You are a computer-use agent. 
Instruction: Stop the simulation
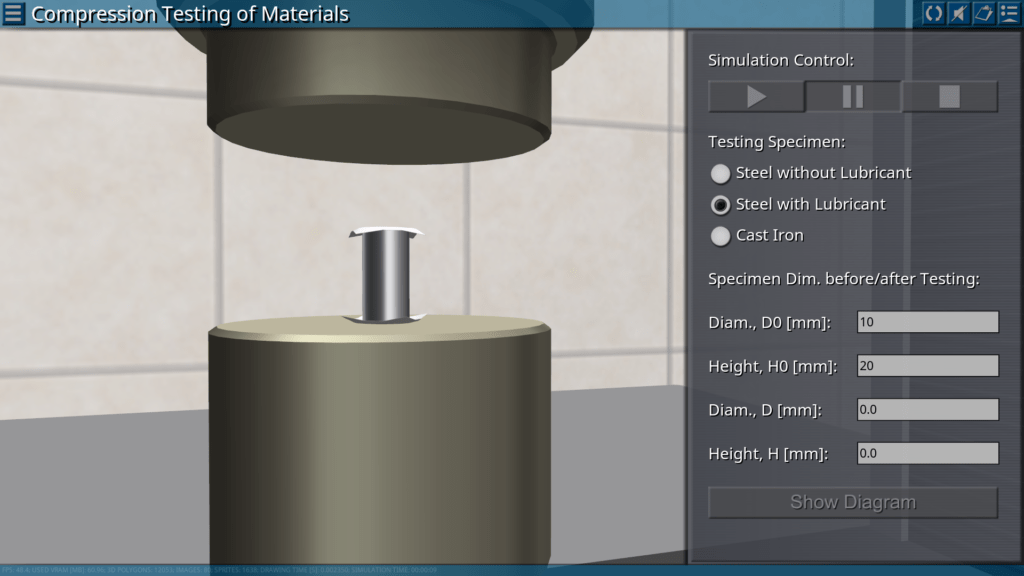tap(949, 97)
